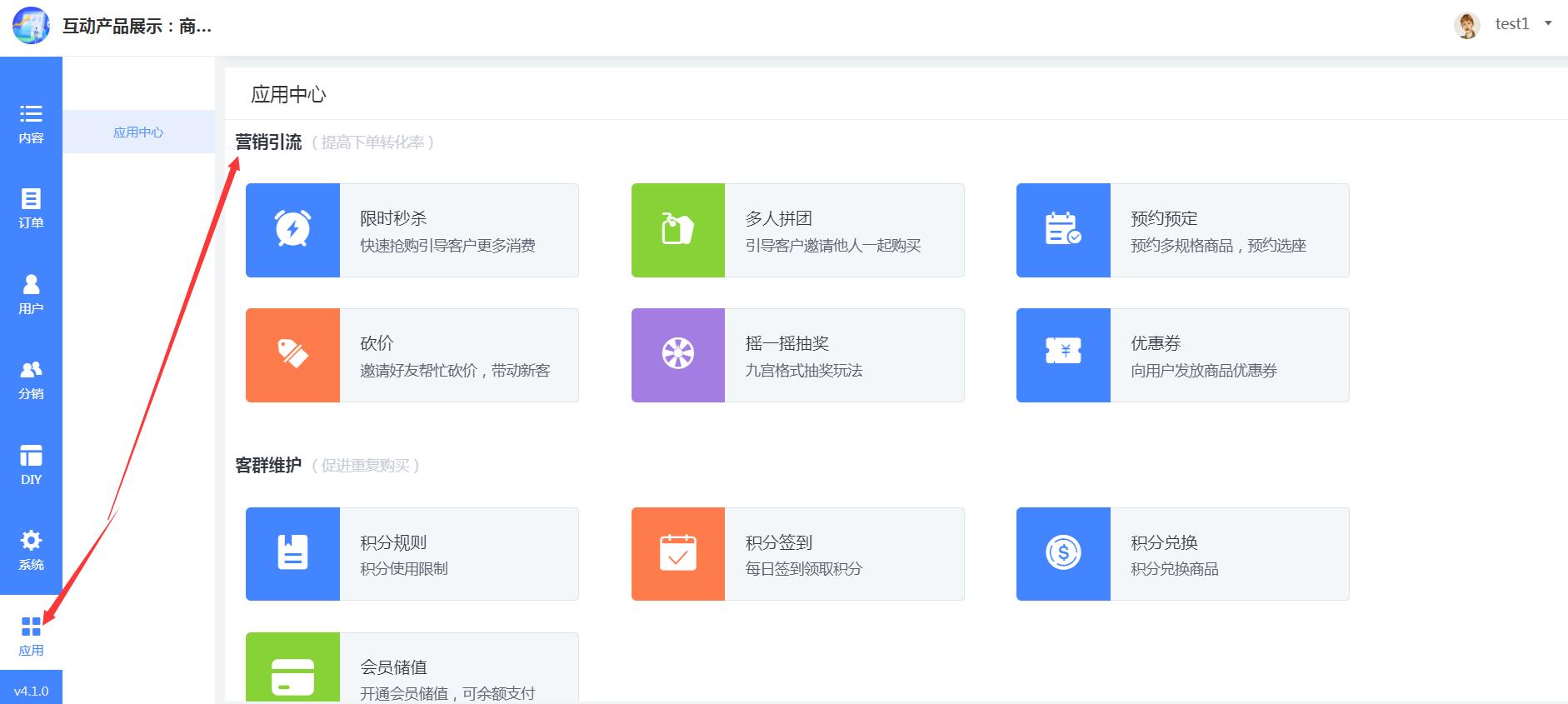Switch to 用户 section in sidebar
Image resolution: width=1568 pixels, height=704 pixels.
(31, 294)
